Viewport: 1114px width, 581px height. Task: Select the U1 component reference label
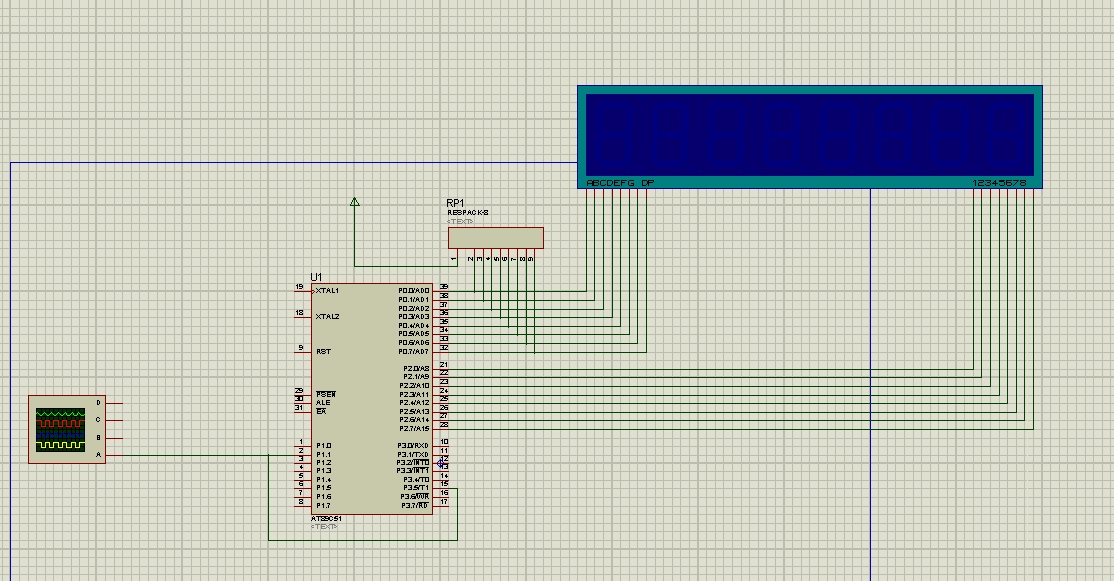[316, 277]
